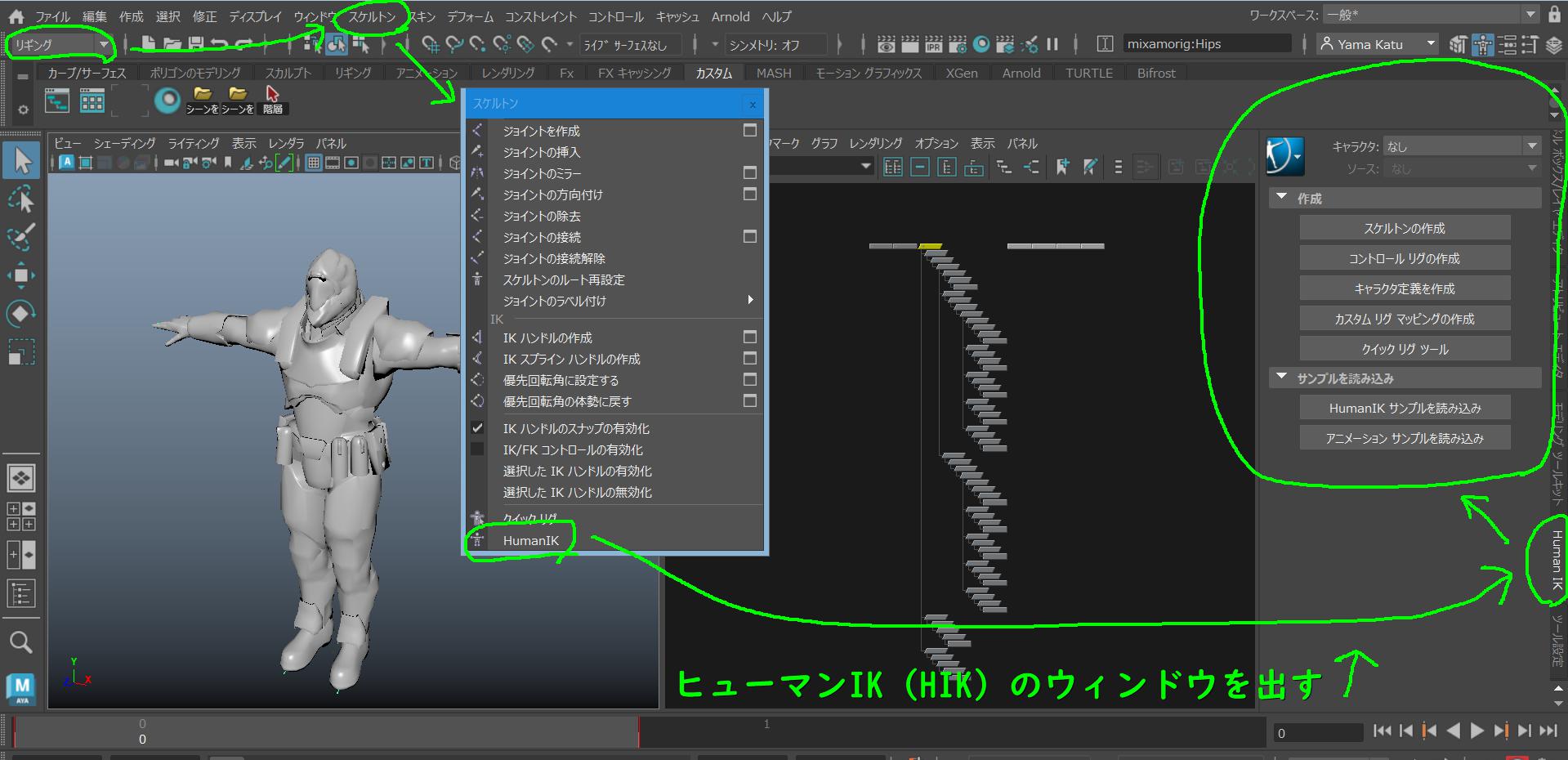Open the ワークスペース dropdown

1431,15
